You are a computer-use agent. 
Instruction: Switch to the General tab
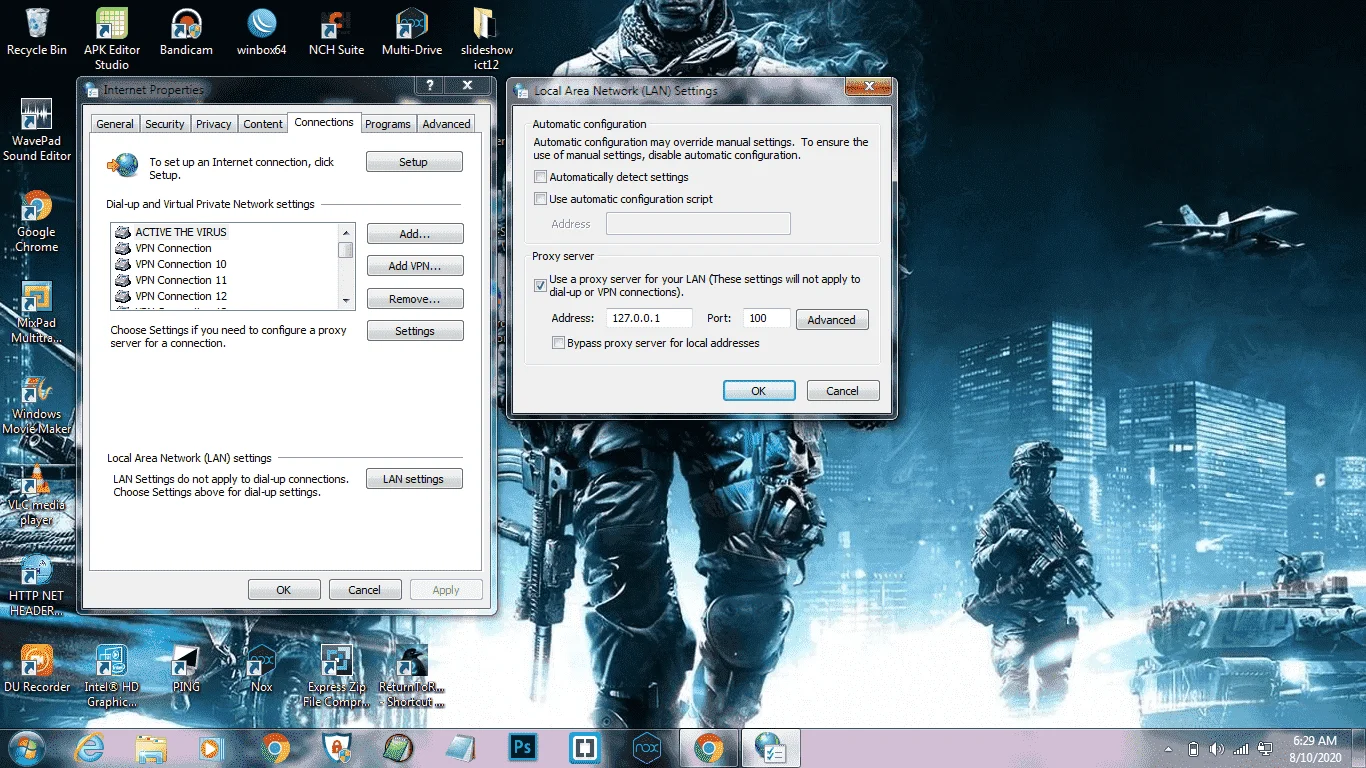115,124
